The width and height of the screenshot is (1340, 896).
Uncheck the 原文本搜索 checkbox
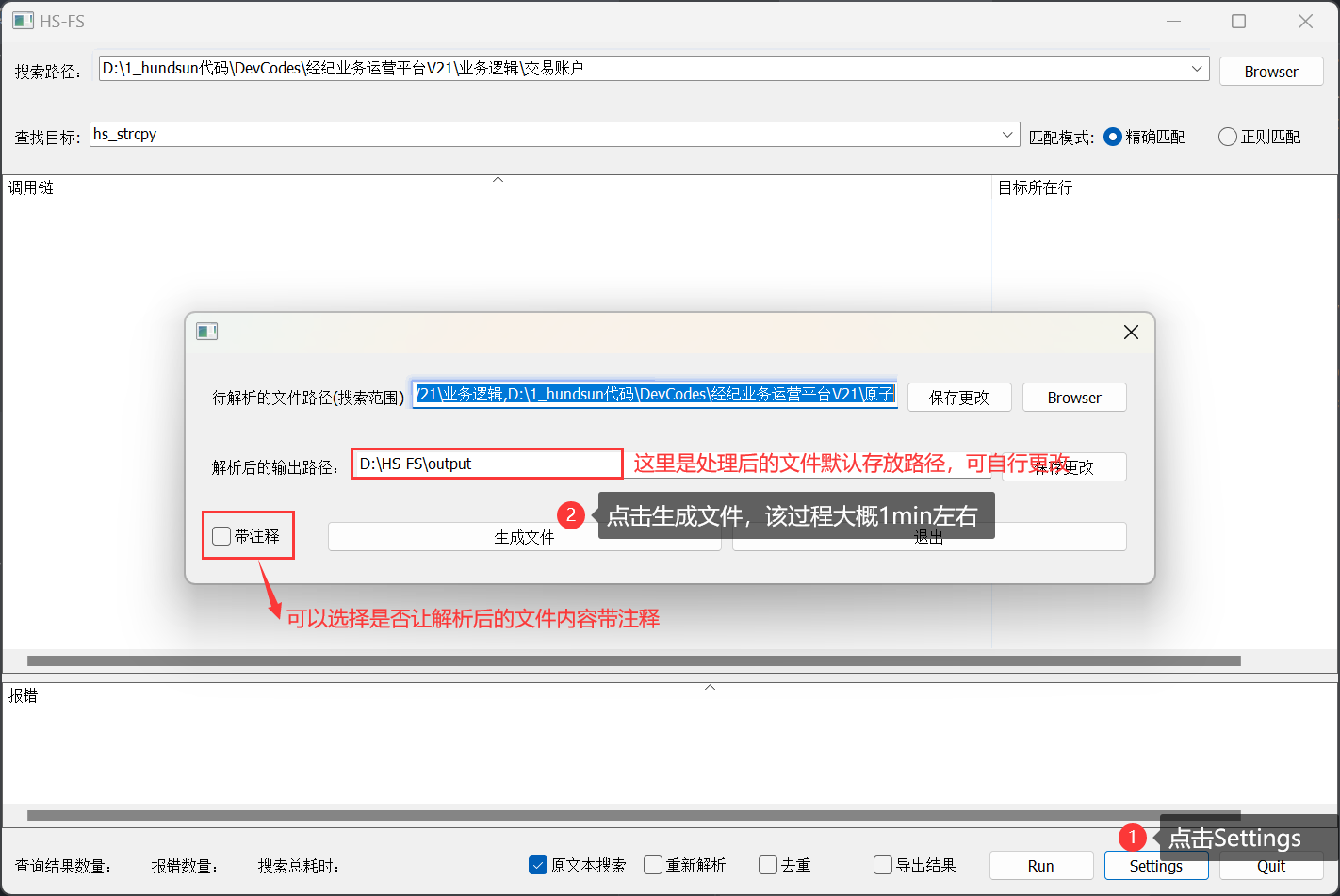[x=539, y=865]
